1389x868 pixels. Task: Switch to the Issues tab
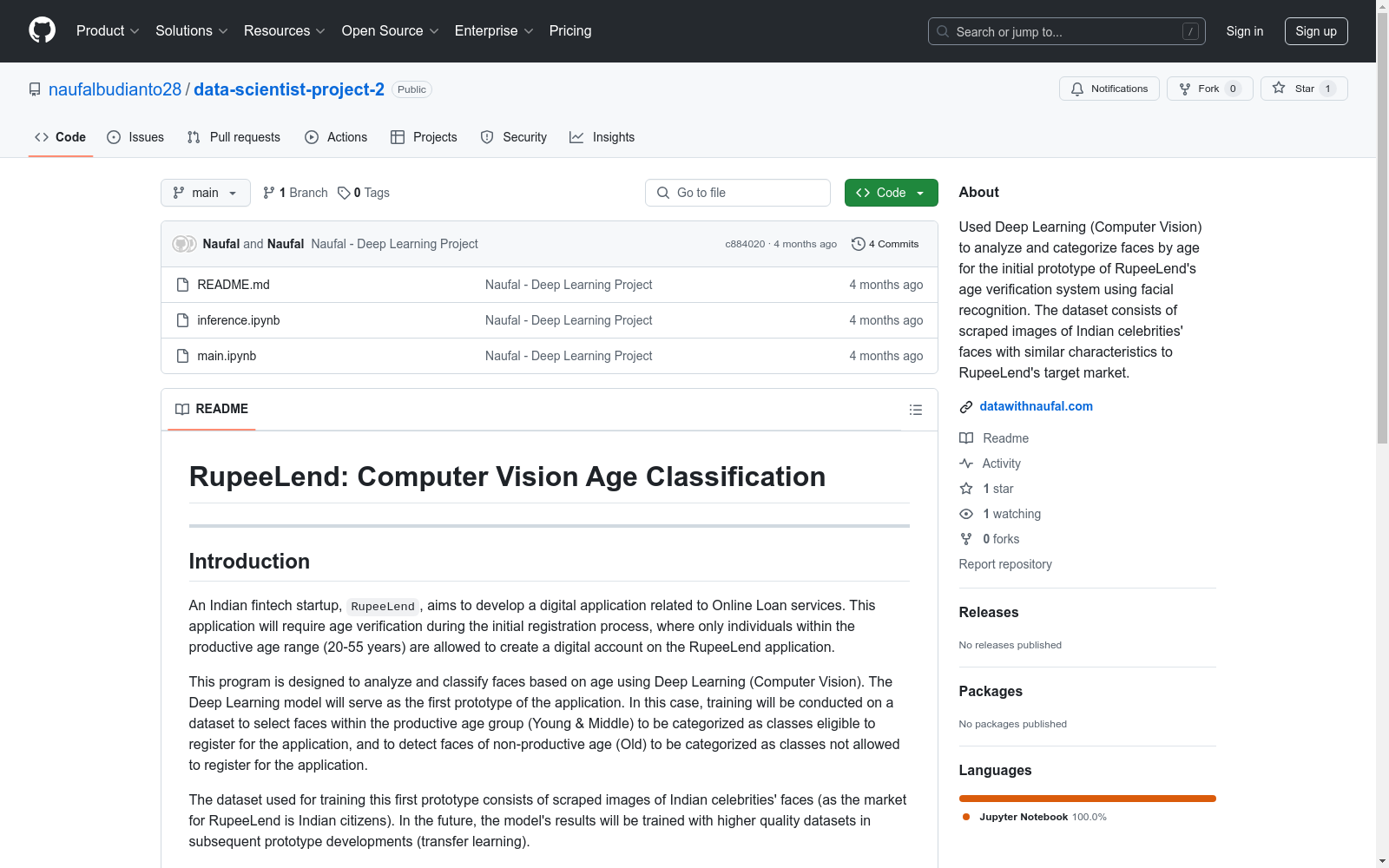click(135, 137)
